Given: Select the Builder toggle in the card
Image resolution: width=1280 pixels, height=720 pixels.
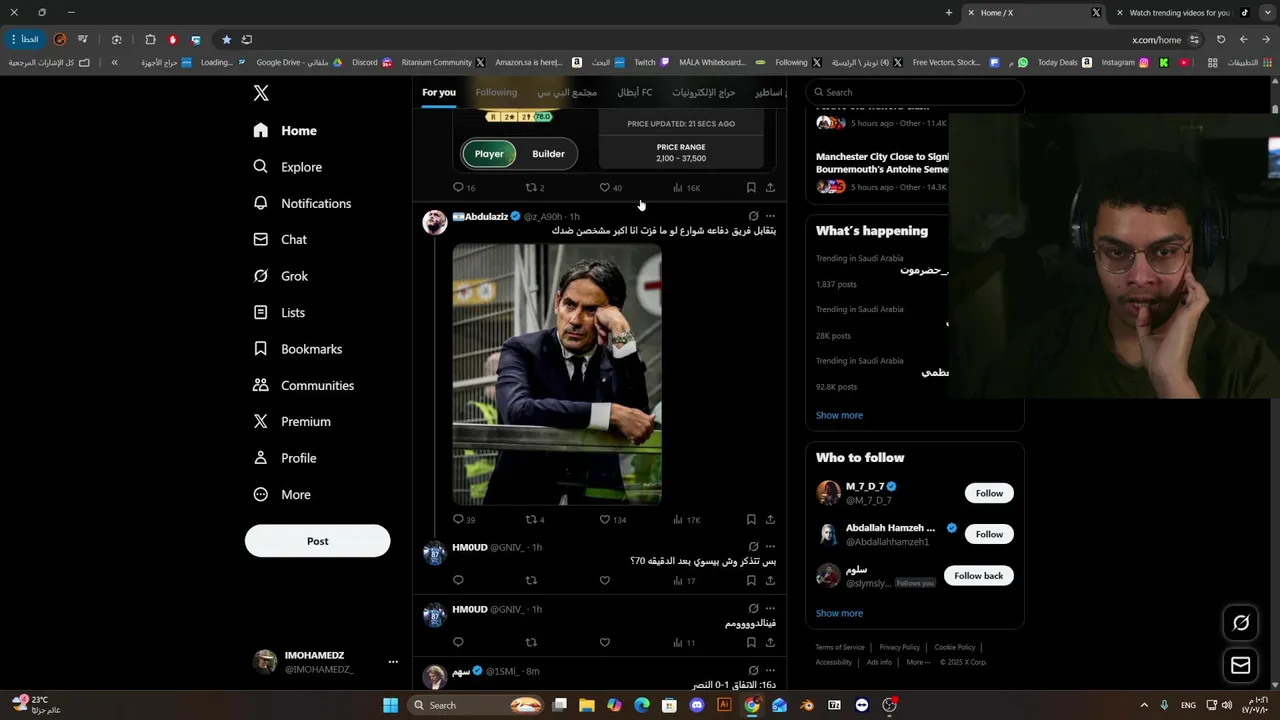Looking at the screenshot, I should tap(548, 154).
